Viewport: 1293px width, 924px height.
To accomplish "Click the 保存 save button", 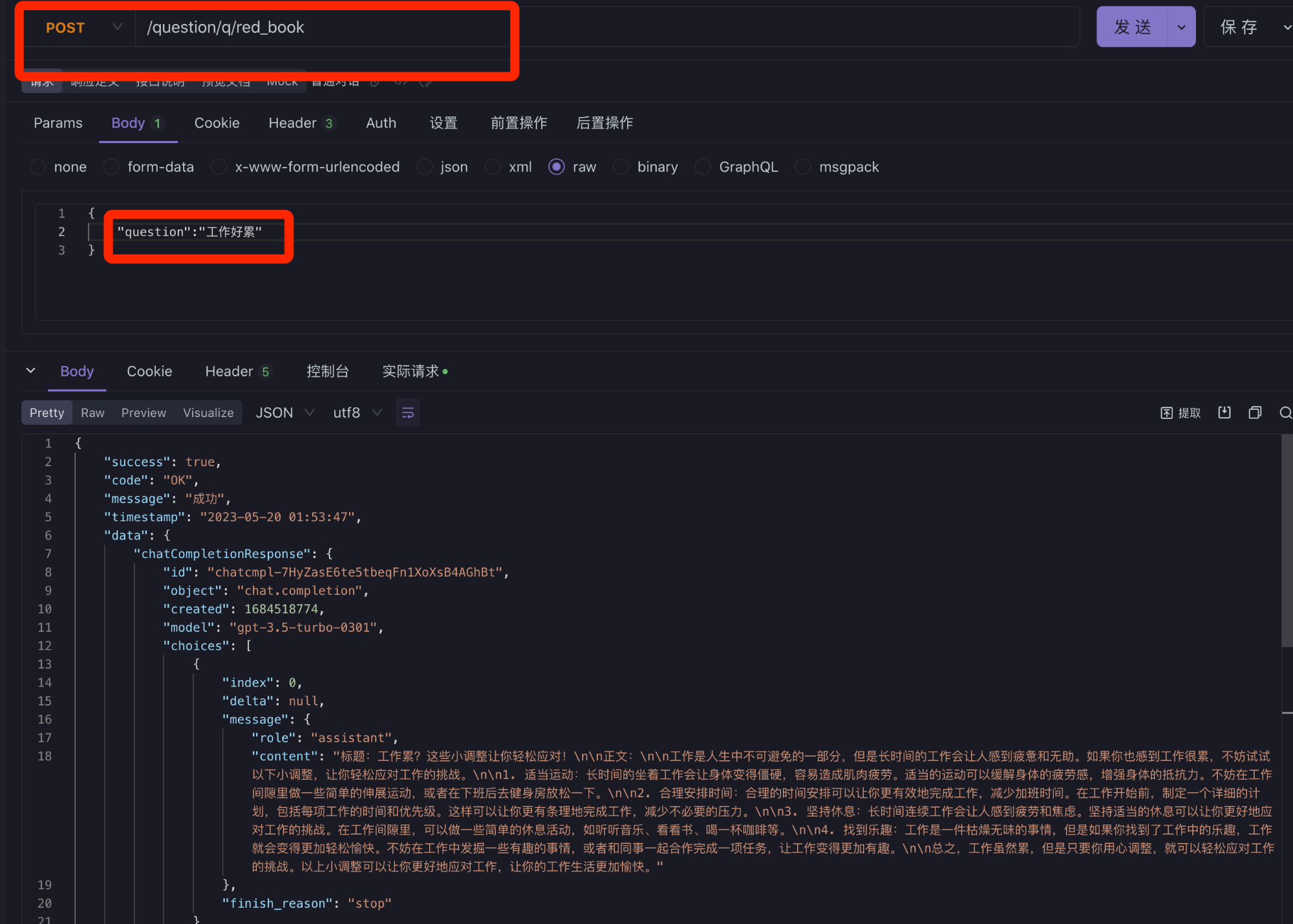I will point(1239,27).
